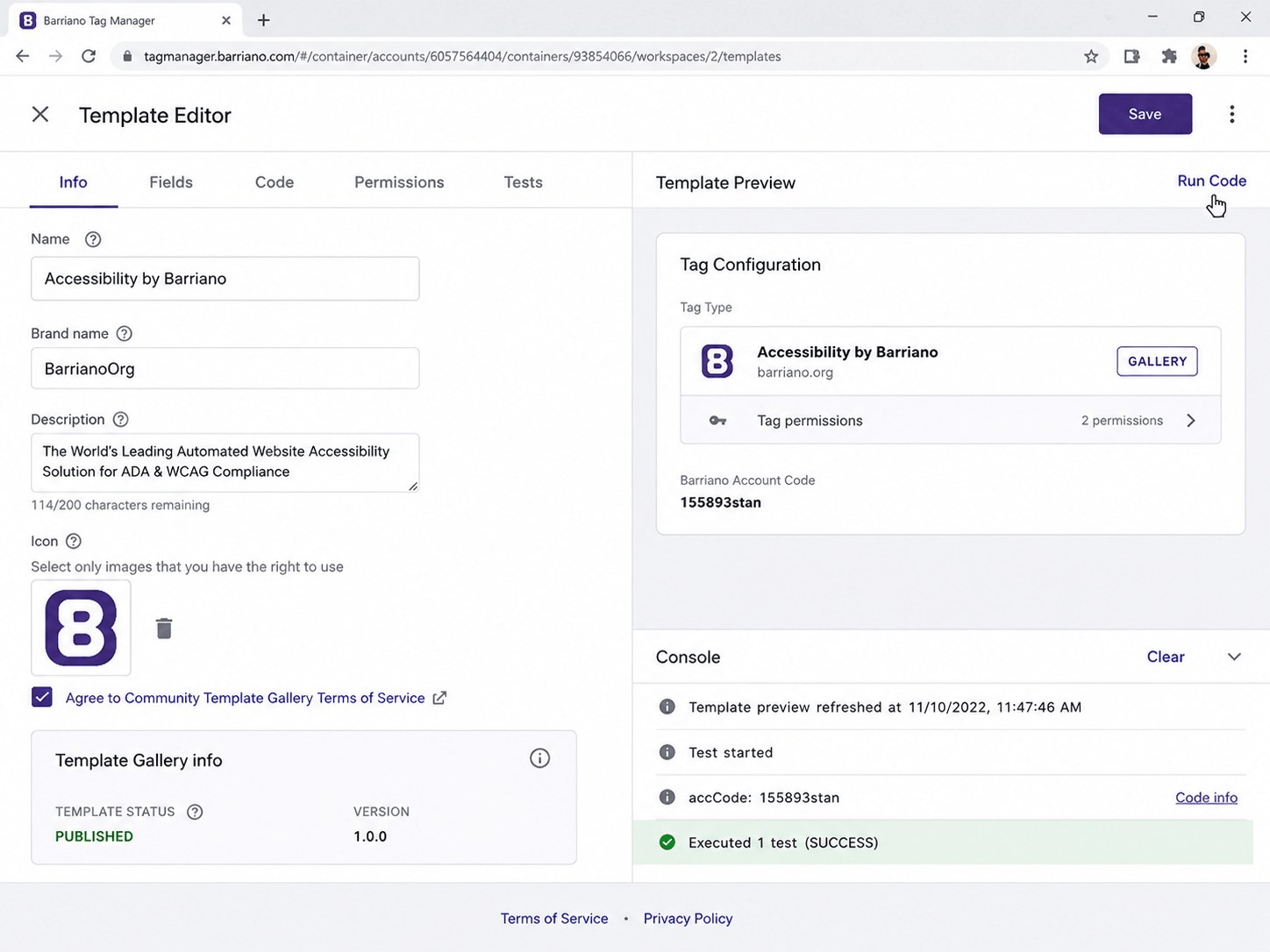Click the GALLERY button
This screenshot has height=952, width=1270.
(1157, 361)
